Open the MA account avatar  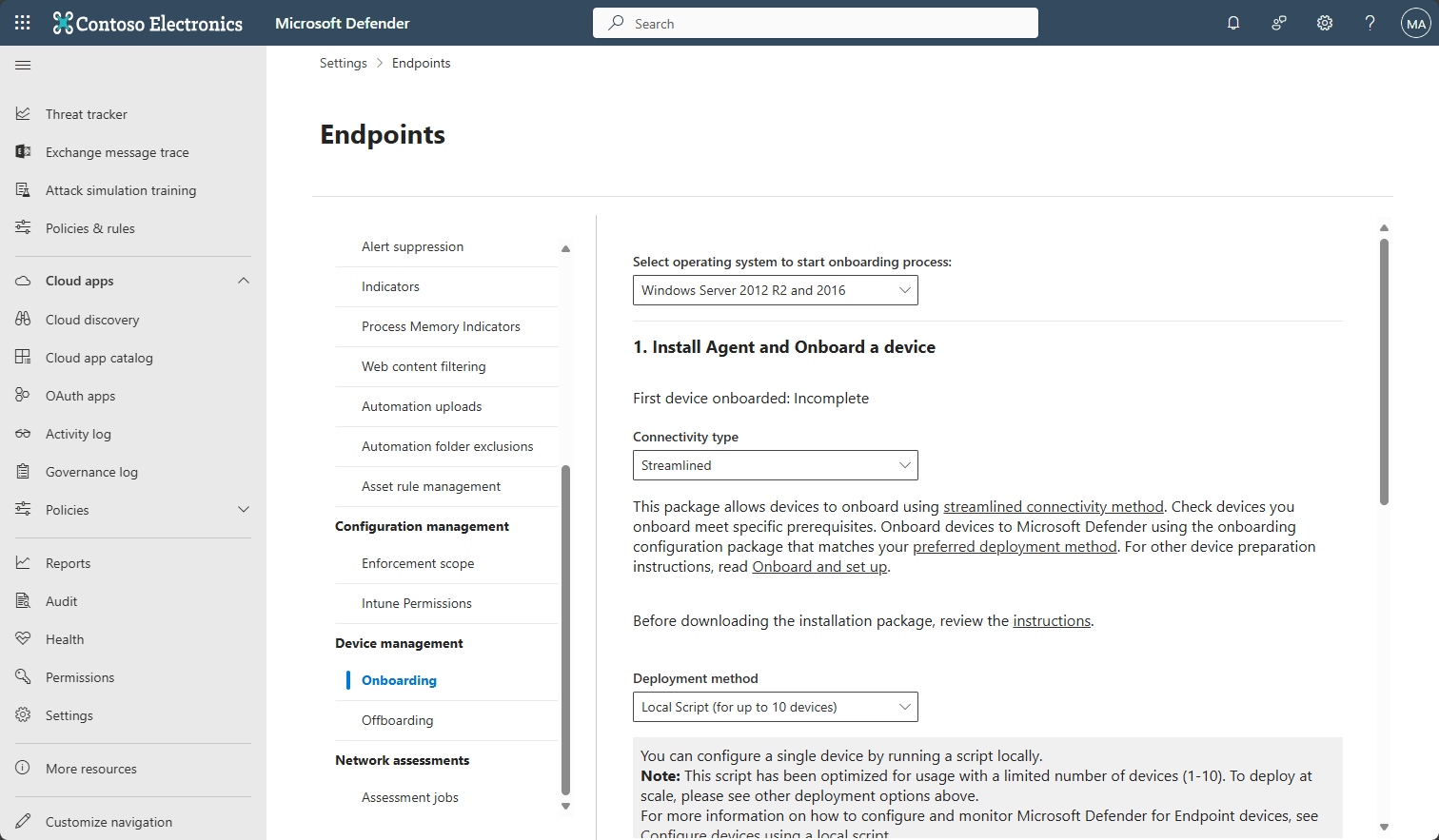point(1415,22)
